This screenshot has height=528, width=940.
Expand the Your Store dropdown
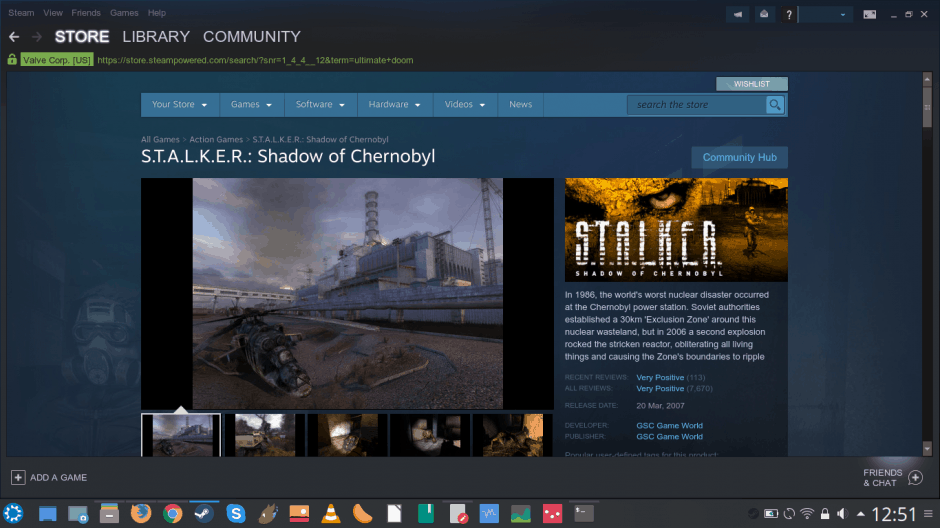click(x=180, y=104)
